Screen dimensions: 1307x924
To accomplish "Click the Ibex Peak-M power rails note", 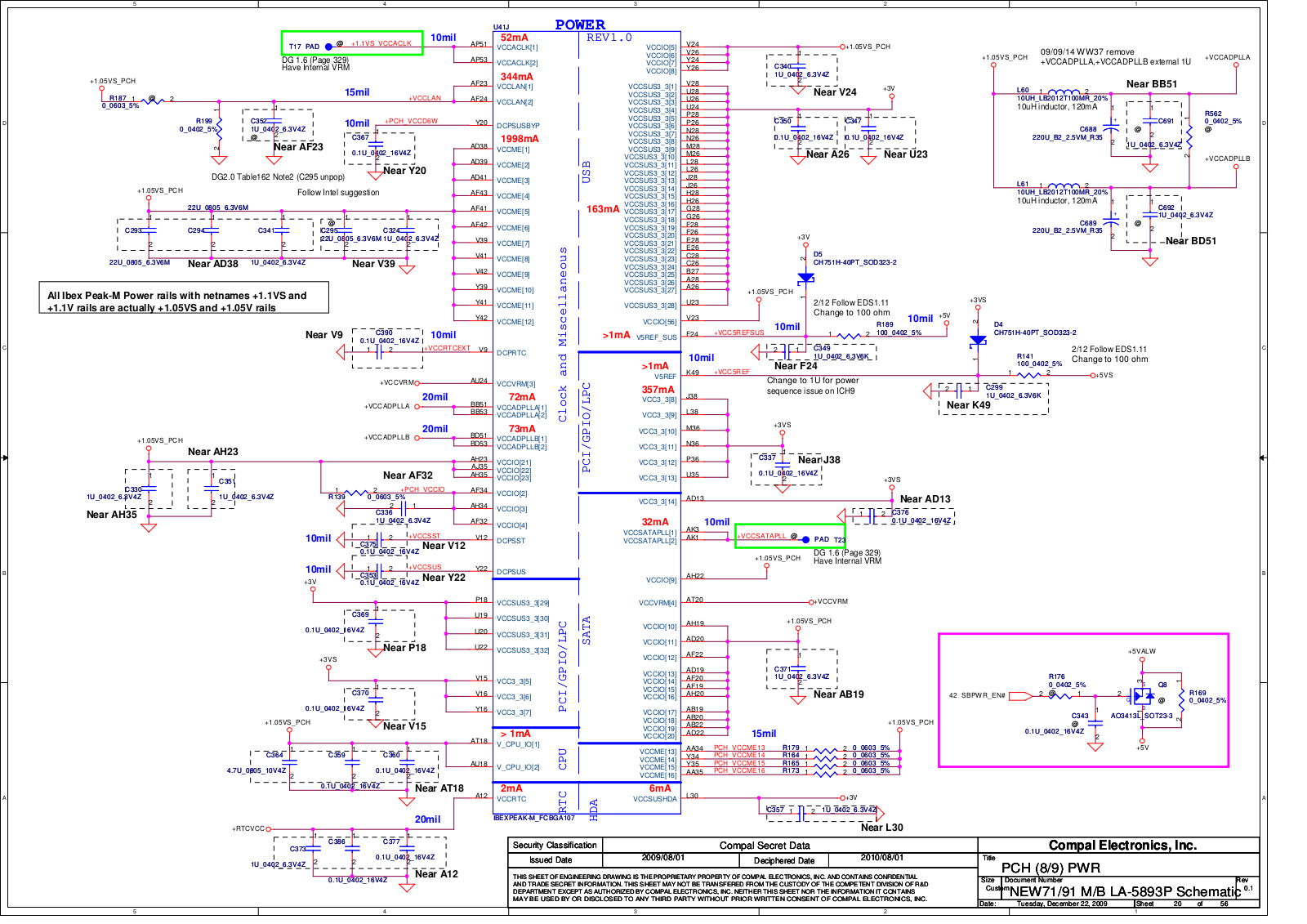I will tap(184, 297).
